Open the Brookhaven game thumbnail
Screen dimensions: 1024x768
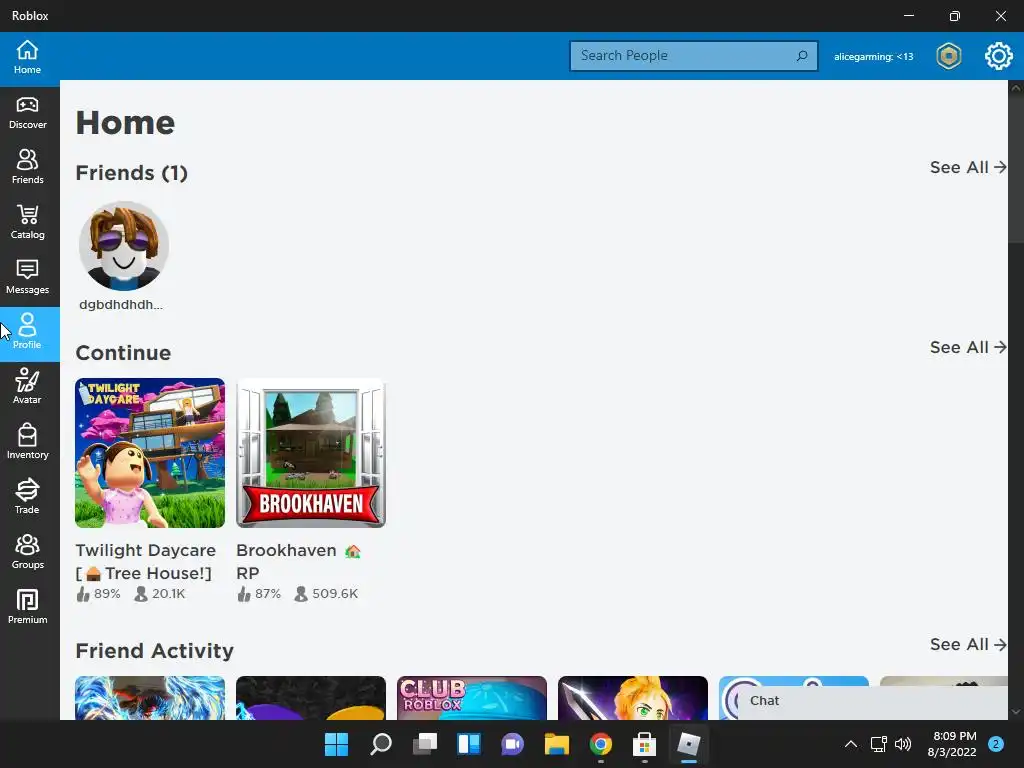coord(311,453)
